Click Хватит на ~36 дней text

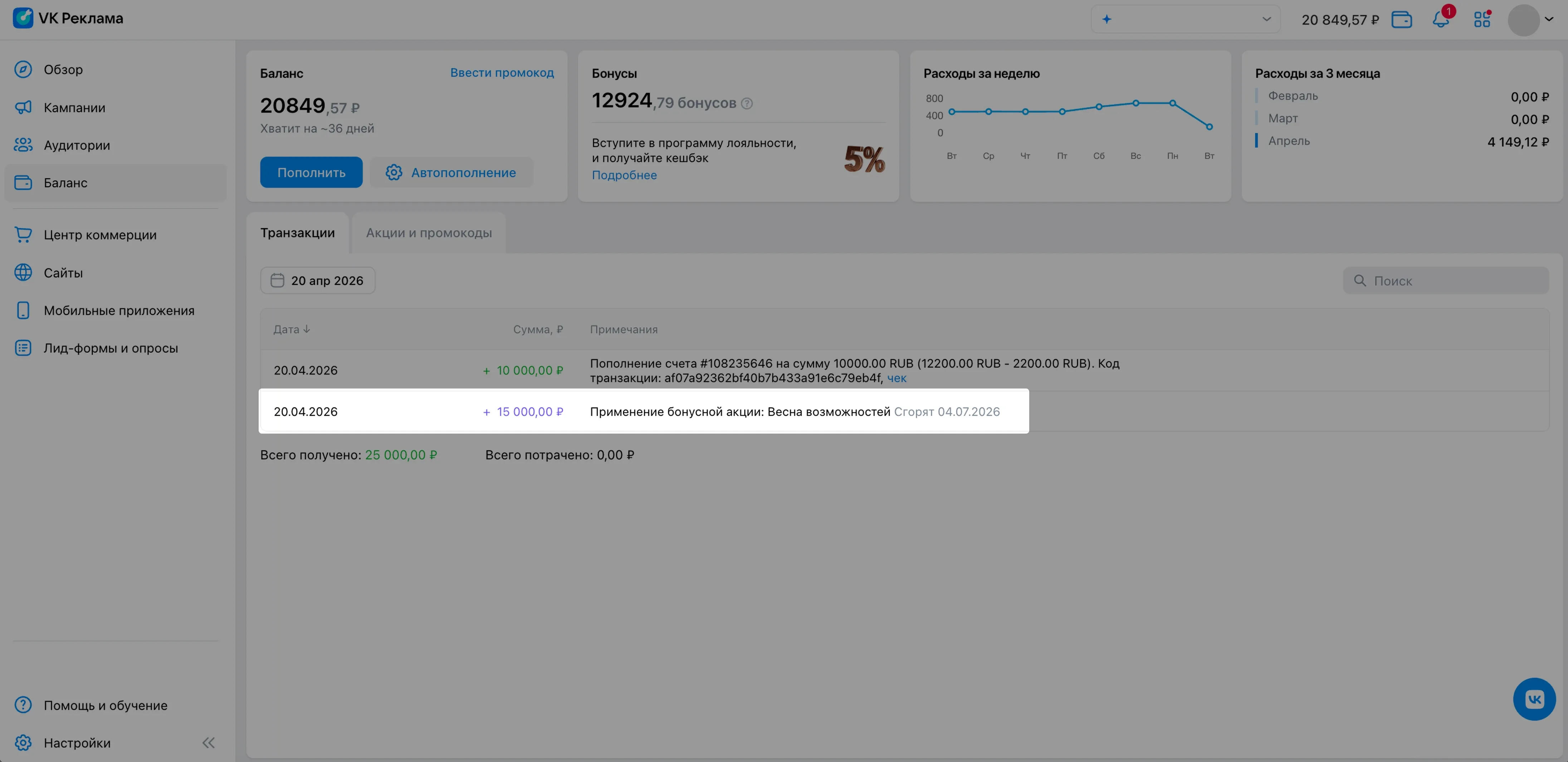[317, 128]
